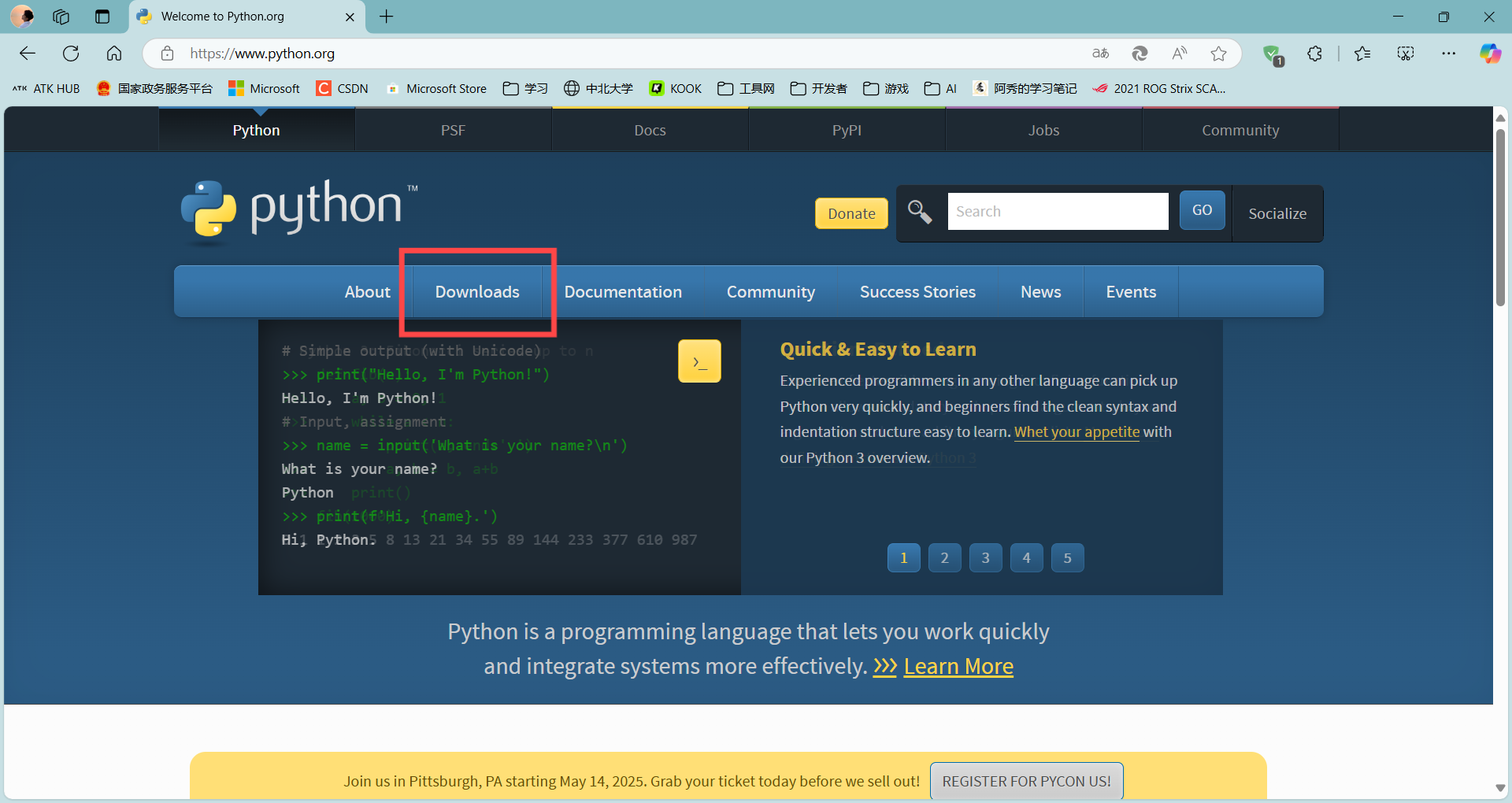Toggle Read aloud for this page
The height and width of the screenshot is (803, 1512).
coord(1179,54)
